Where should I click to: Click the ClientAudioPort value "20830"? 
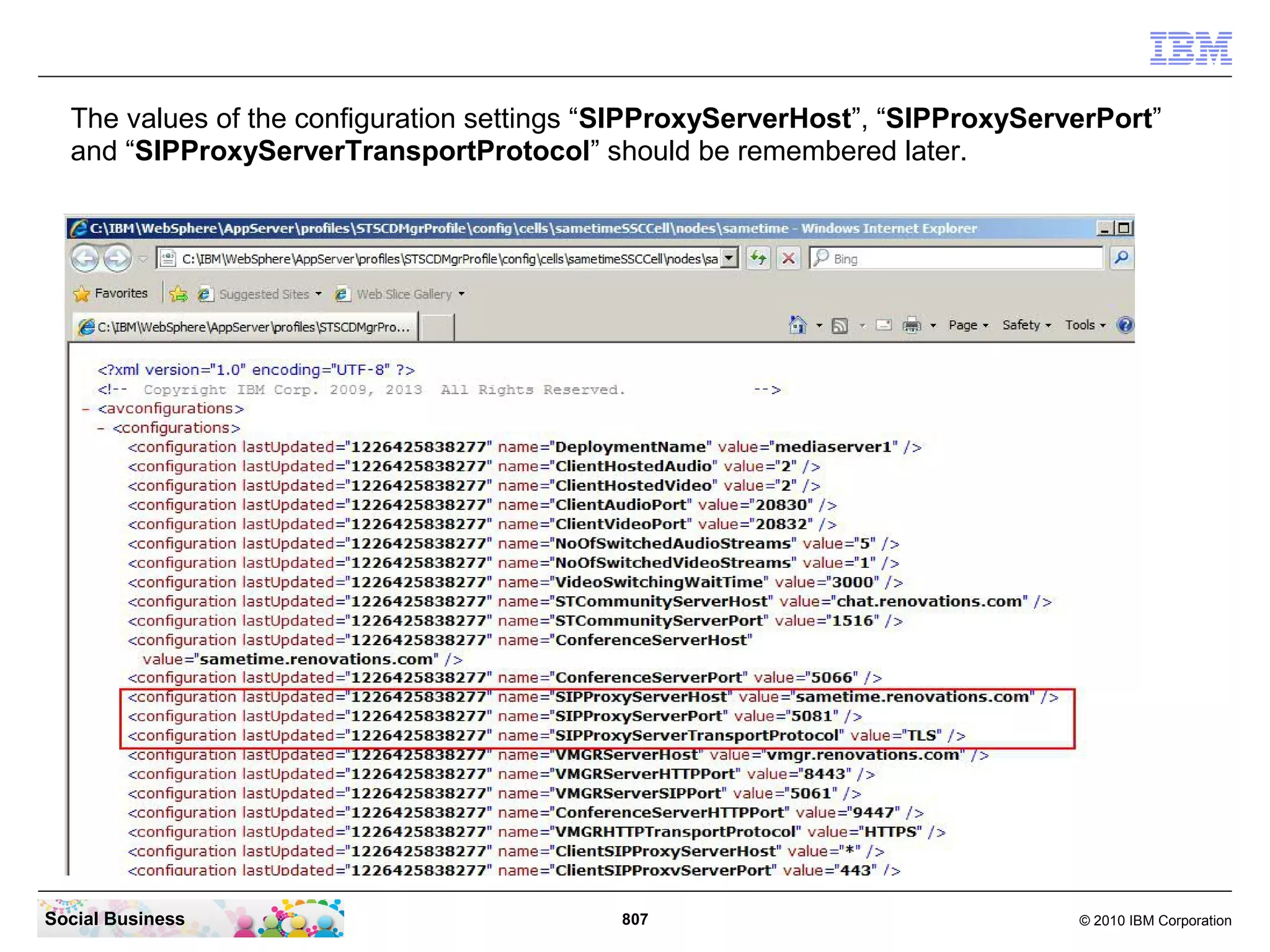coord(781,505)
